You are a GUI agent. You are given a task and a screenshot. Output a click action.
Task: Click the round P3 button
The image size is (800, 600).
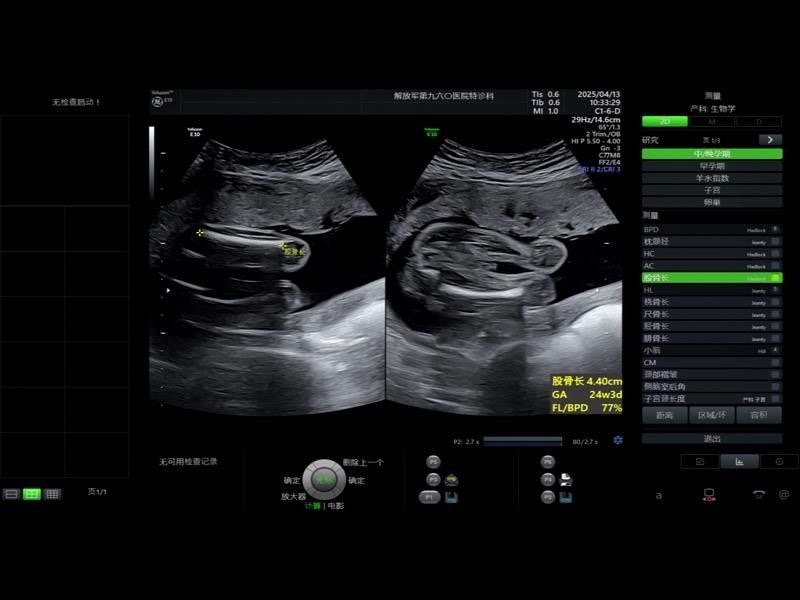pos(433,480)
